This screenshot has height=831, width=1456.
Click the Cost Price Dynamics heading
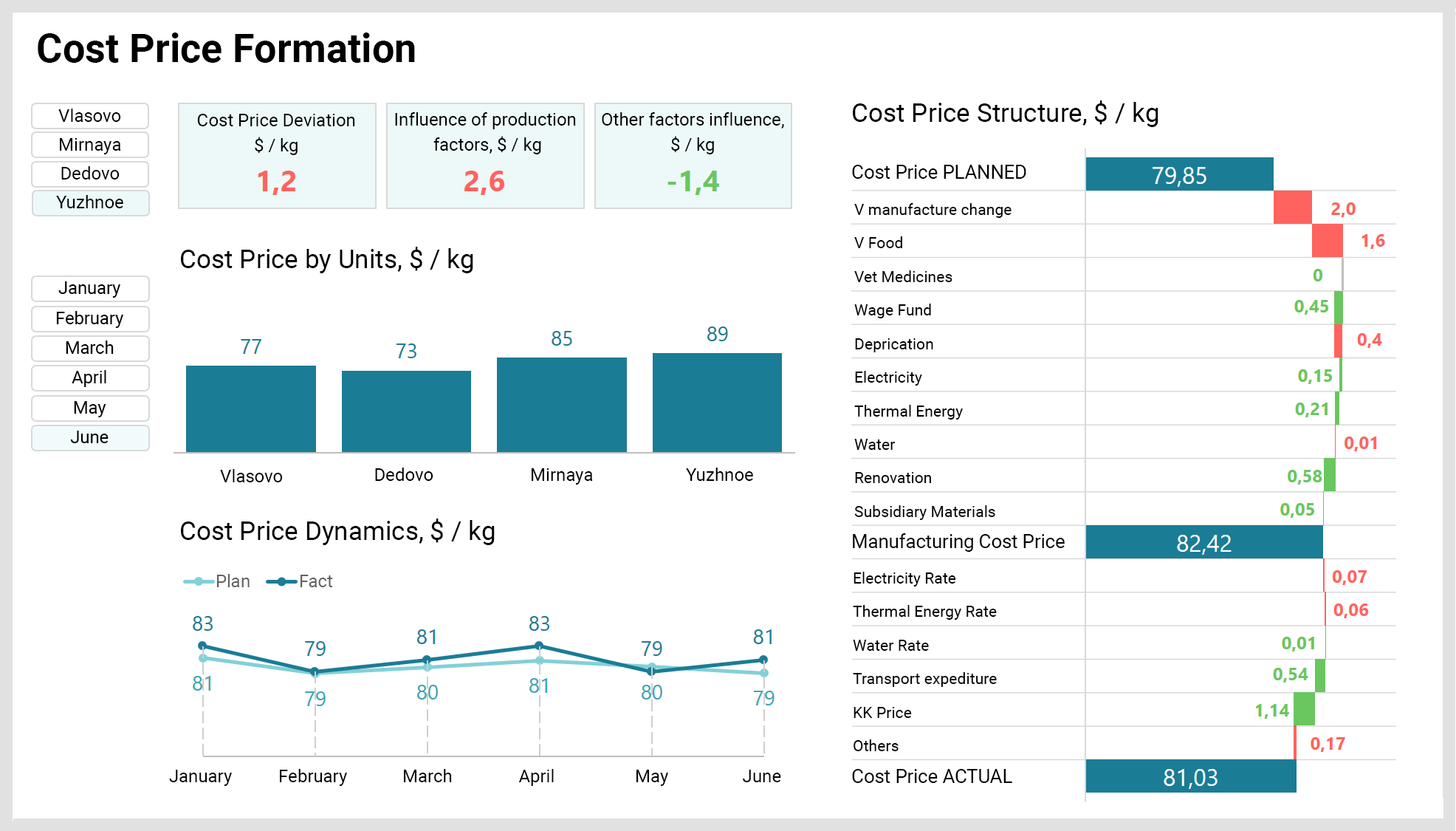(337, 532)
